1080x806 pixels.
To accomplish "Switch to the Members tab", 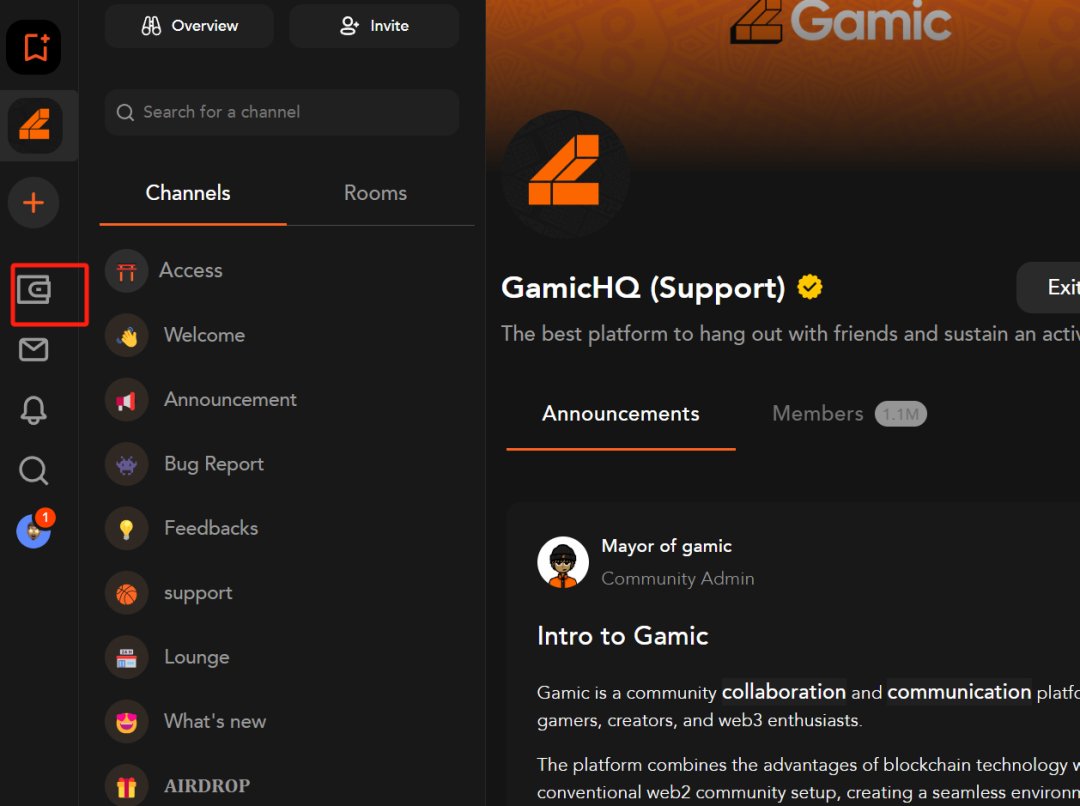I will pyautogui.click(x=849, y=413).
